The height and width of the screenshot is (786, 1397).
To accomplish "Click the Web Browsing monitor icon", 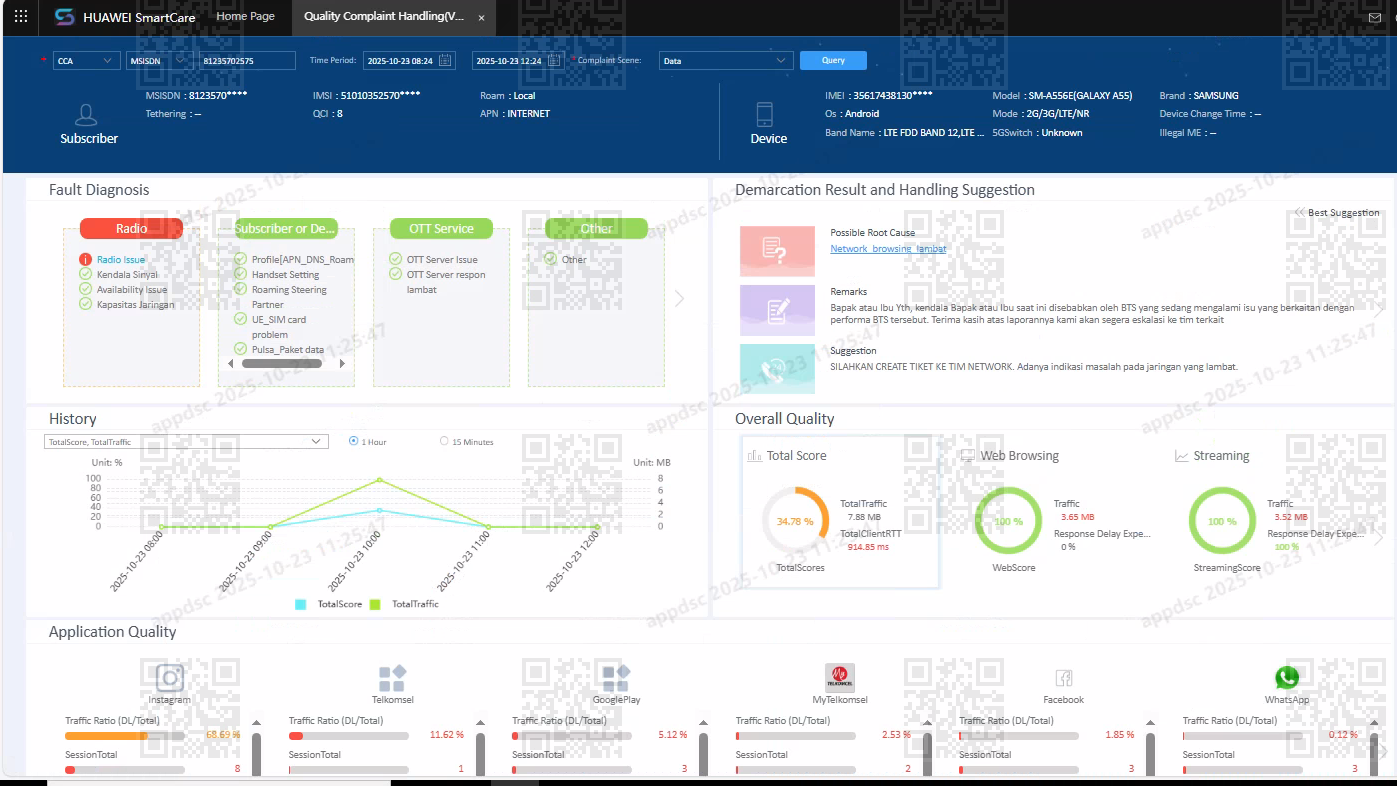I will pos(968,456).
